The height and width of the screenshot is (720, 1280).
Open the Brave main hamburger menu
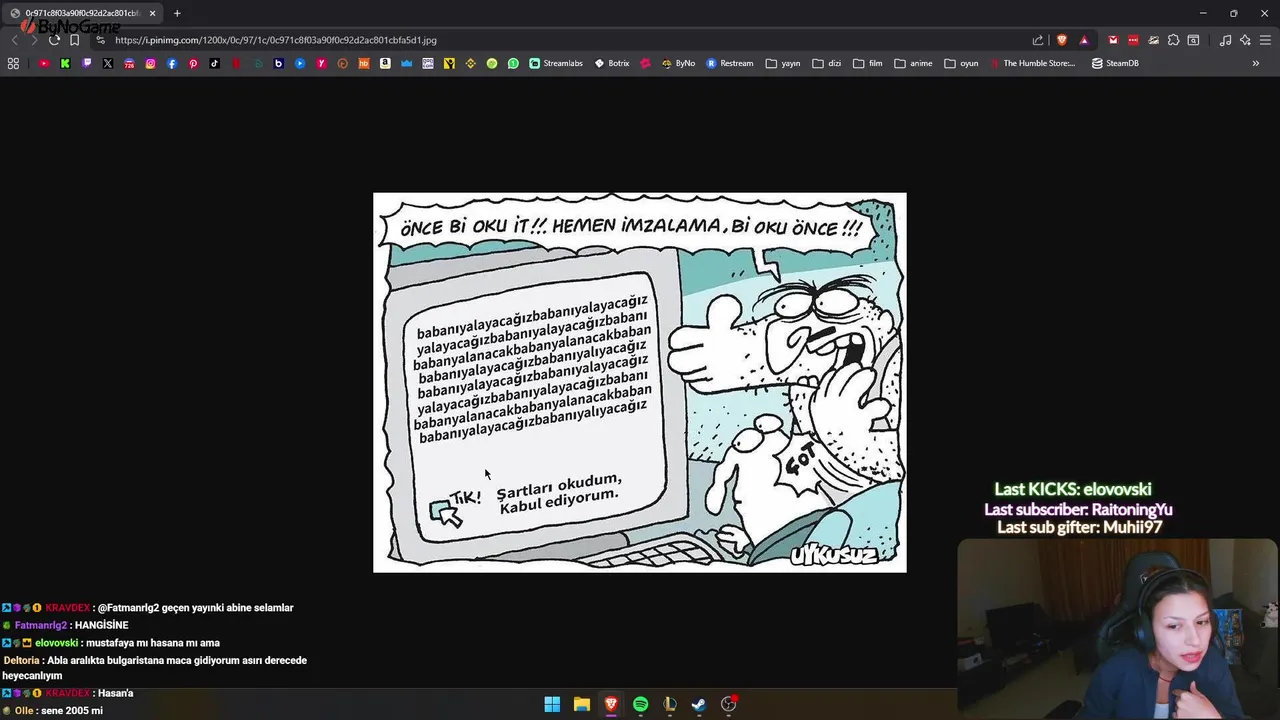pos(1265,40)
